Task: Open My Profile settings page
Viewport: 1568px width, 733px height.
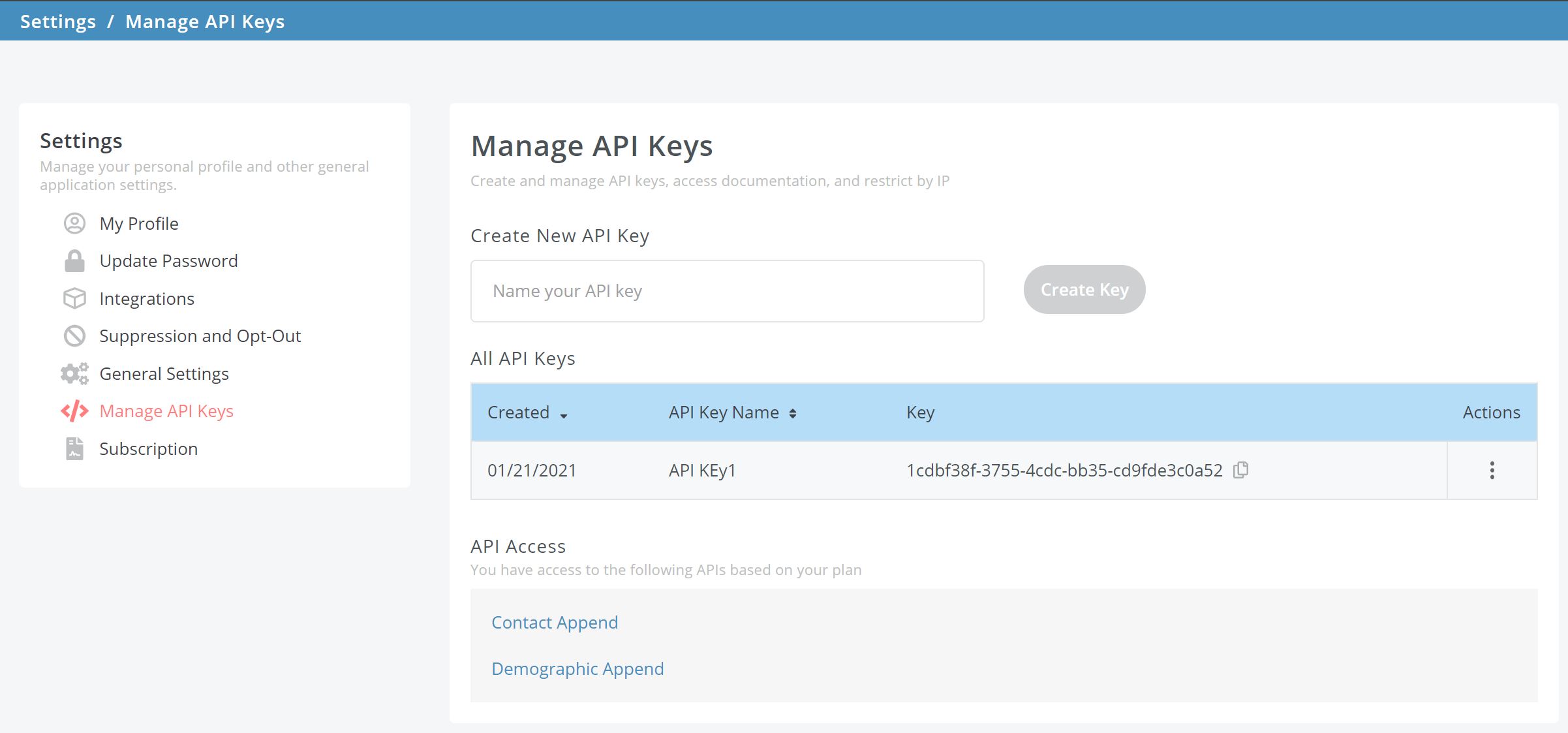Action: [x=139, y=223]
